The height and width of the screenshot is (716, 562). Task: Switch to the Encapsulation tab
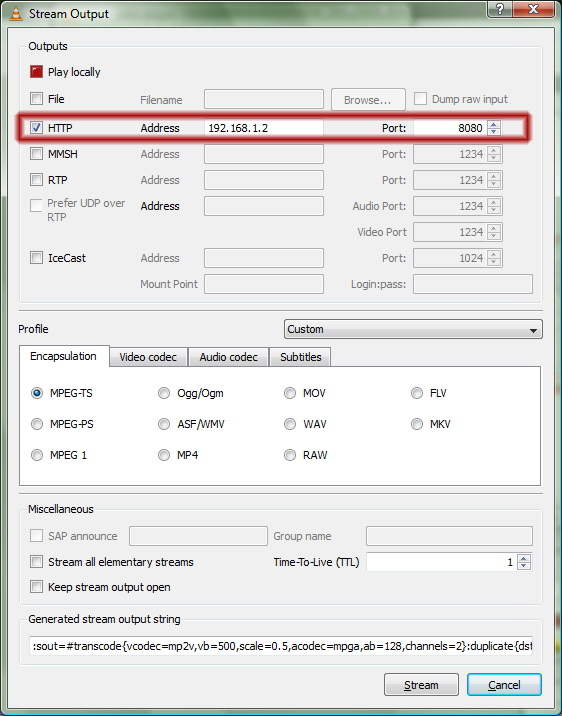(64, 356)
